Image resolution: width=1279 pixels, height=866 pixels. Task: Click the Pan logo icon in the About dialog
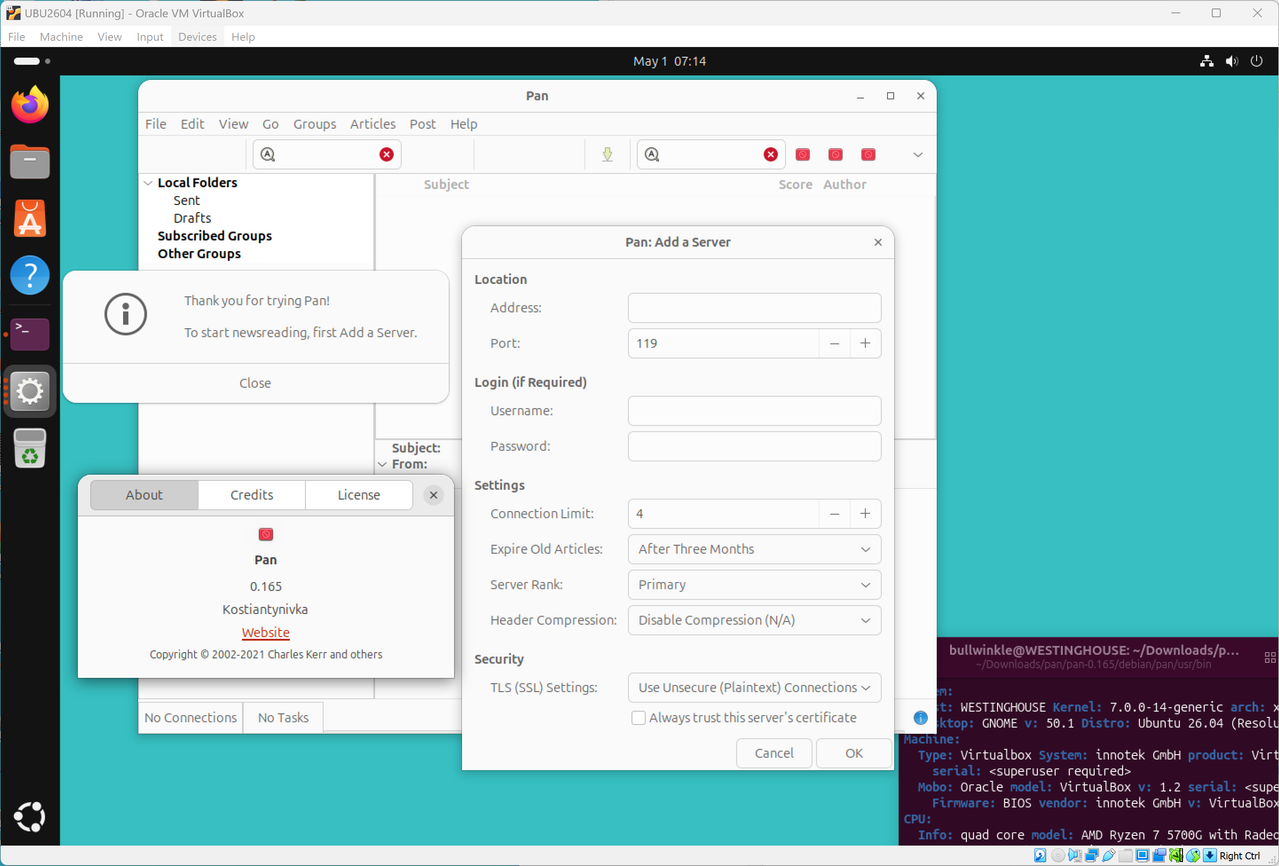point(266,535)
